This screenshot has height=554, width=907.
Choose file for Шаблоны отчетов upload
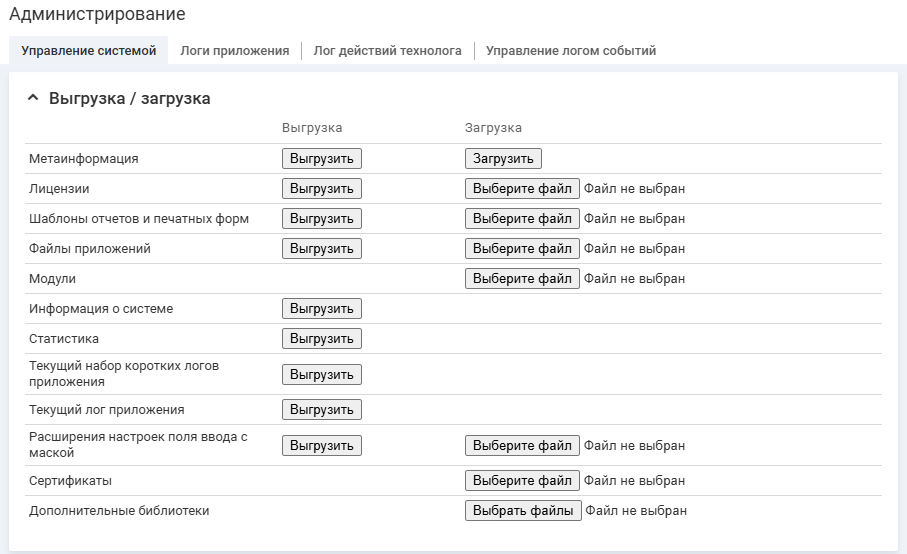pos(522,219)
